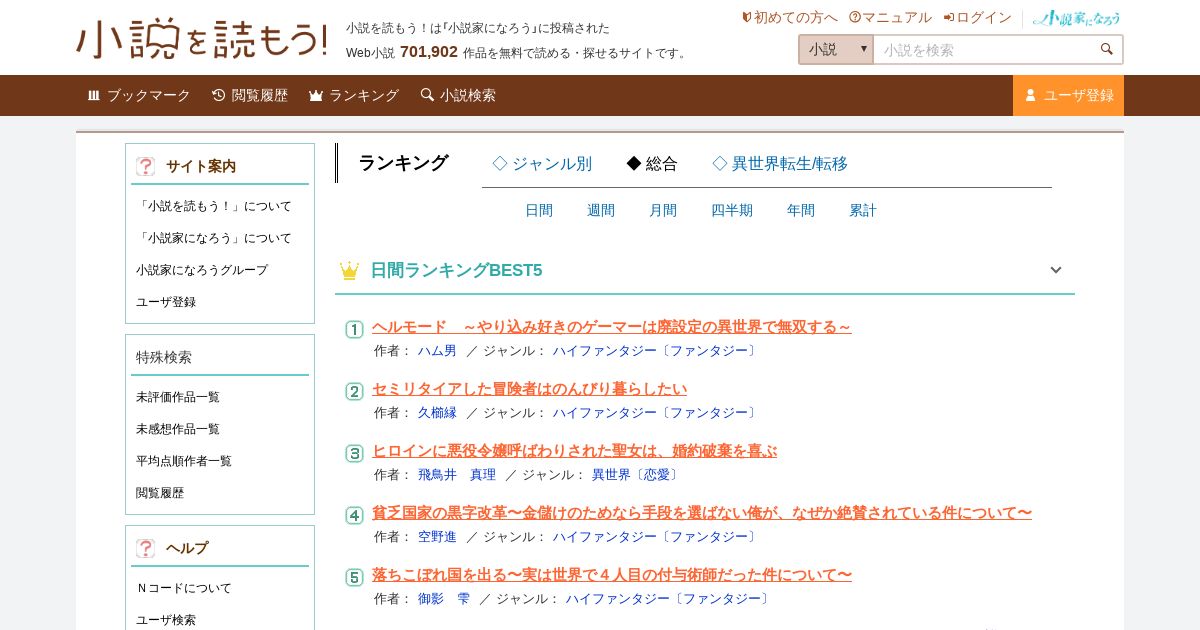Switch to the ジャンル別 ranking tab
The height and width of the screenshot is (630, 1200).
click(x=542, y=164)
